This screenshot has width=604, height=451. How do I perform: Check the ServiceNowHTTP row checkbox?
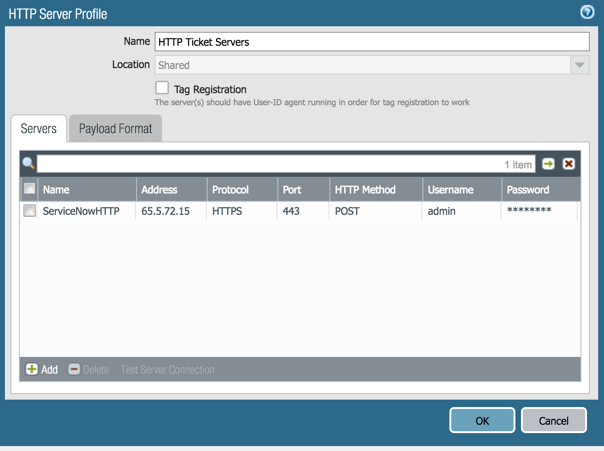click(x=30, y=211)
